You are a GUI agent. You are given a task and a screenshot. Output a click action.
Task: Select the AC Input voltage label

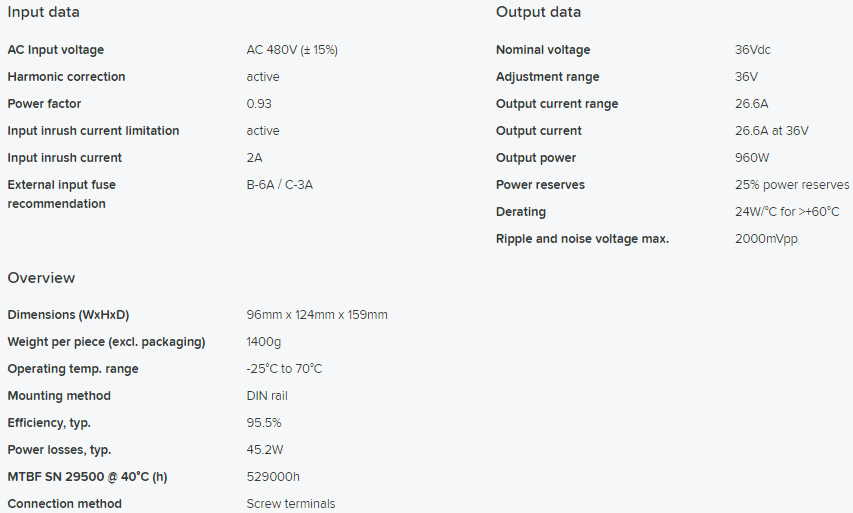[x=56, y=50]
